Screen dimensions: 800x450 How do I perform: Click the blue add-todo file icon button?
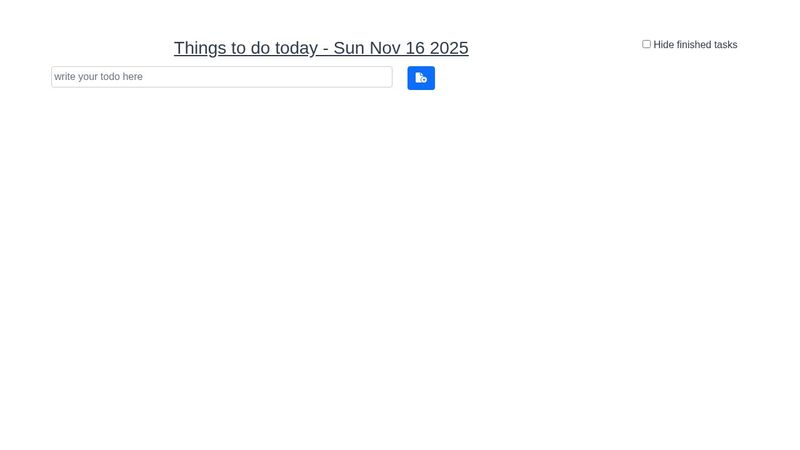tap(421, 78)
